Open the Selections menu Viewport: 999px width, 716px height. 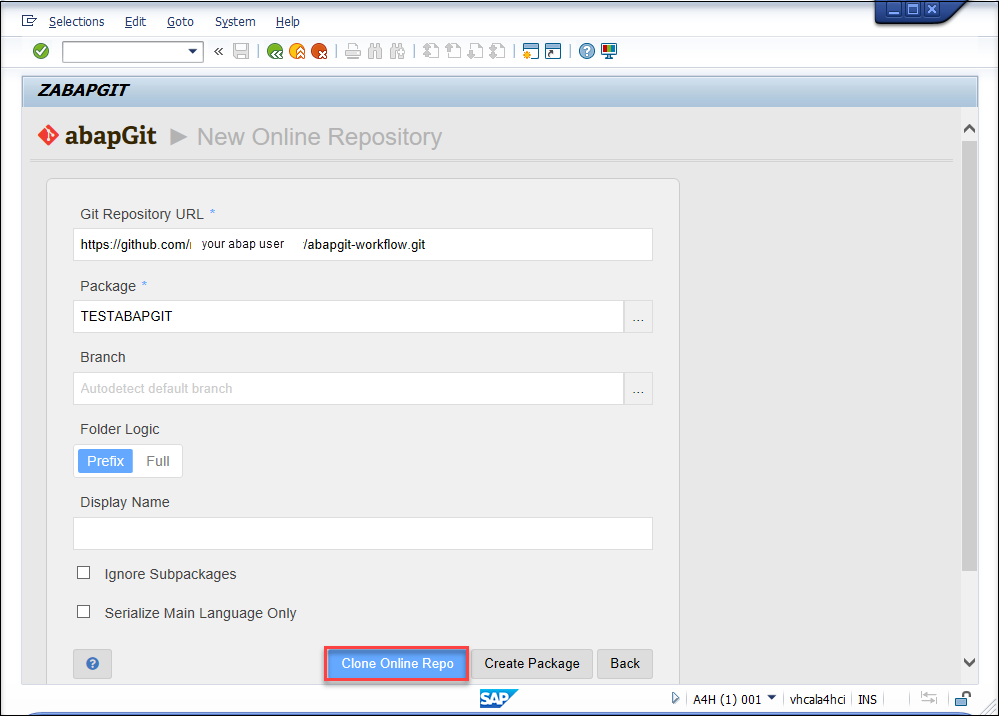[76, 22]
